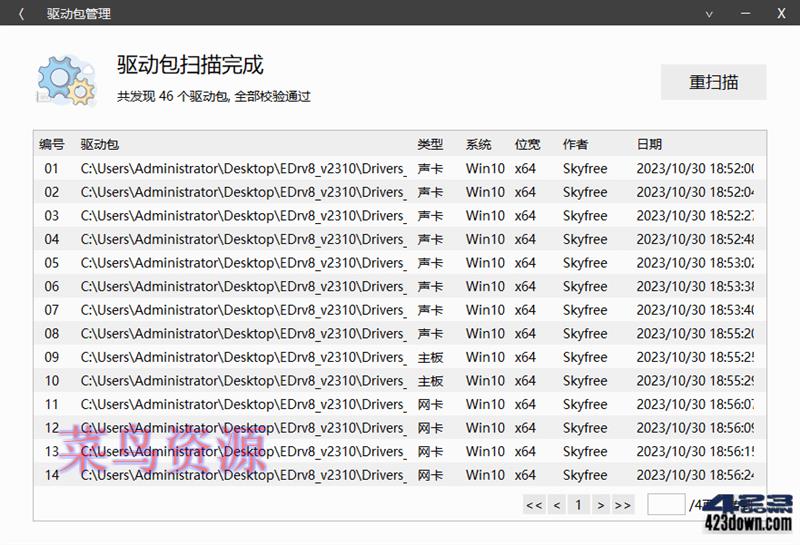Click the 作者 column header
Image resolution: width=800 pixels, height=545 pixels.
tap(576, 144)
